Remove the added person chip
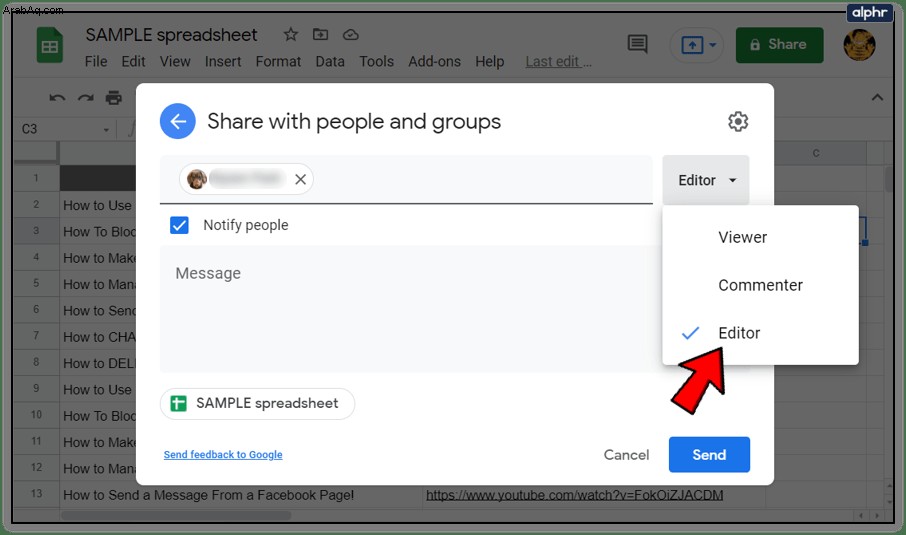The width and height of the screenshot is (906, 535). (x=300, y=179)
